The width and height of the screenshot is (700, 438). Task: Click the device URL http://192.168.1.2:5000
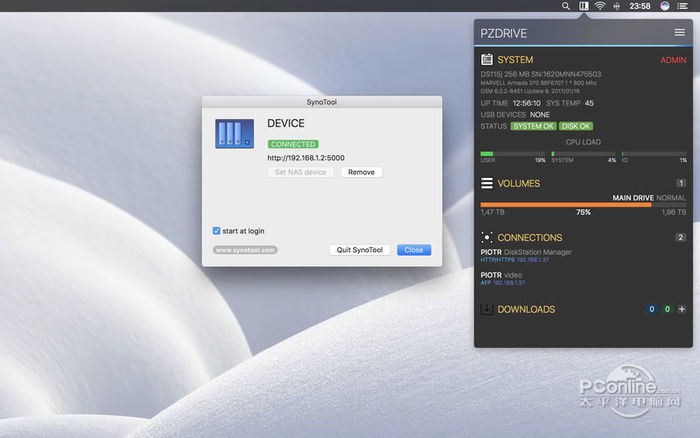click(306, 158)
